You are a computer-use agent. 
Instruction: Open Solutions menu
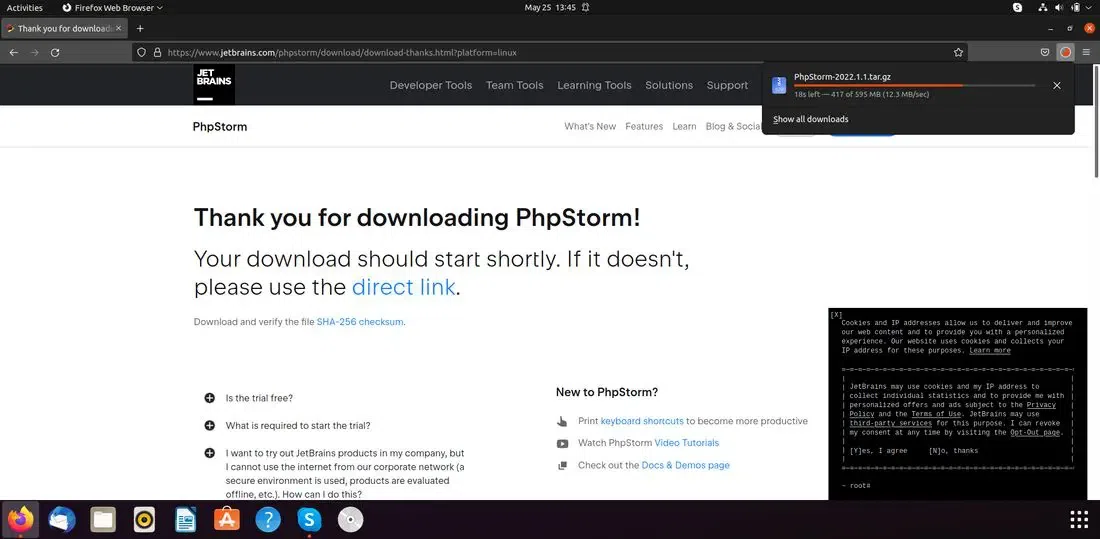click(x=669, y=86)
